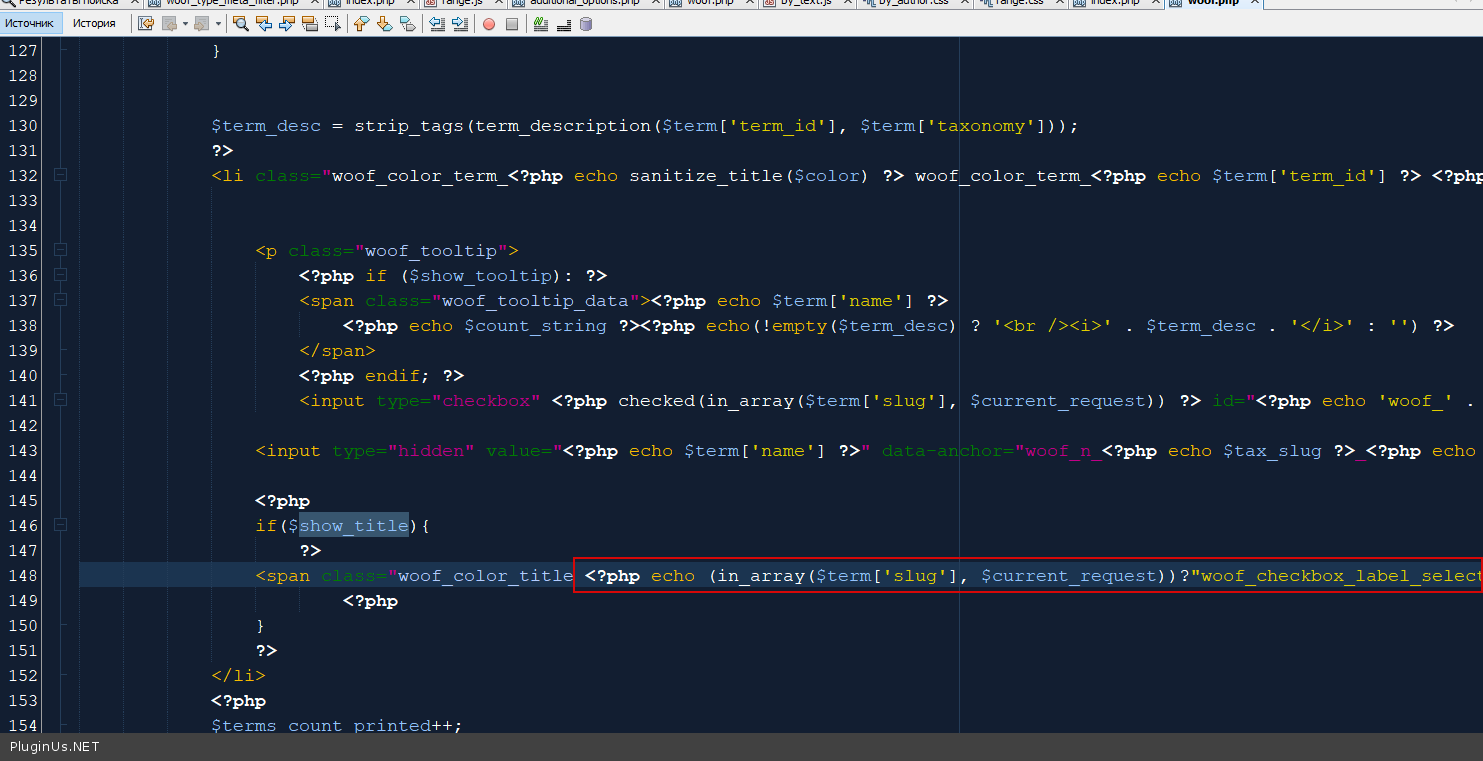1483x761 pixels.
Task: Click Find Previous Occurrence arrow icon
Action: click(264, 24)
